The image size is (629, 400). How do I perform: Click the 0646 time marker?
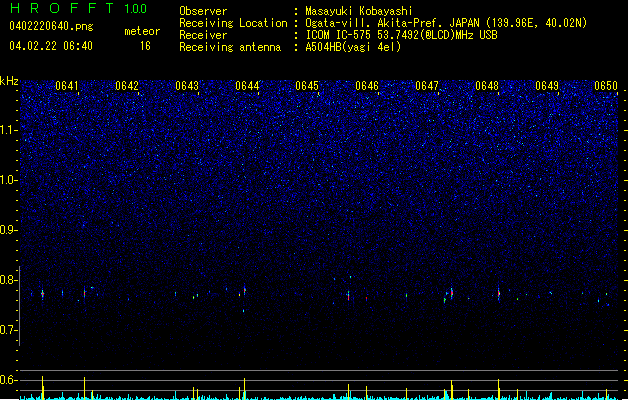[x=367, y=86]
